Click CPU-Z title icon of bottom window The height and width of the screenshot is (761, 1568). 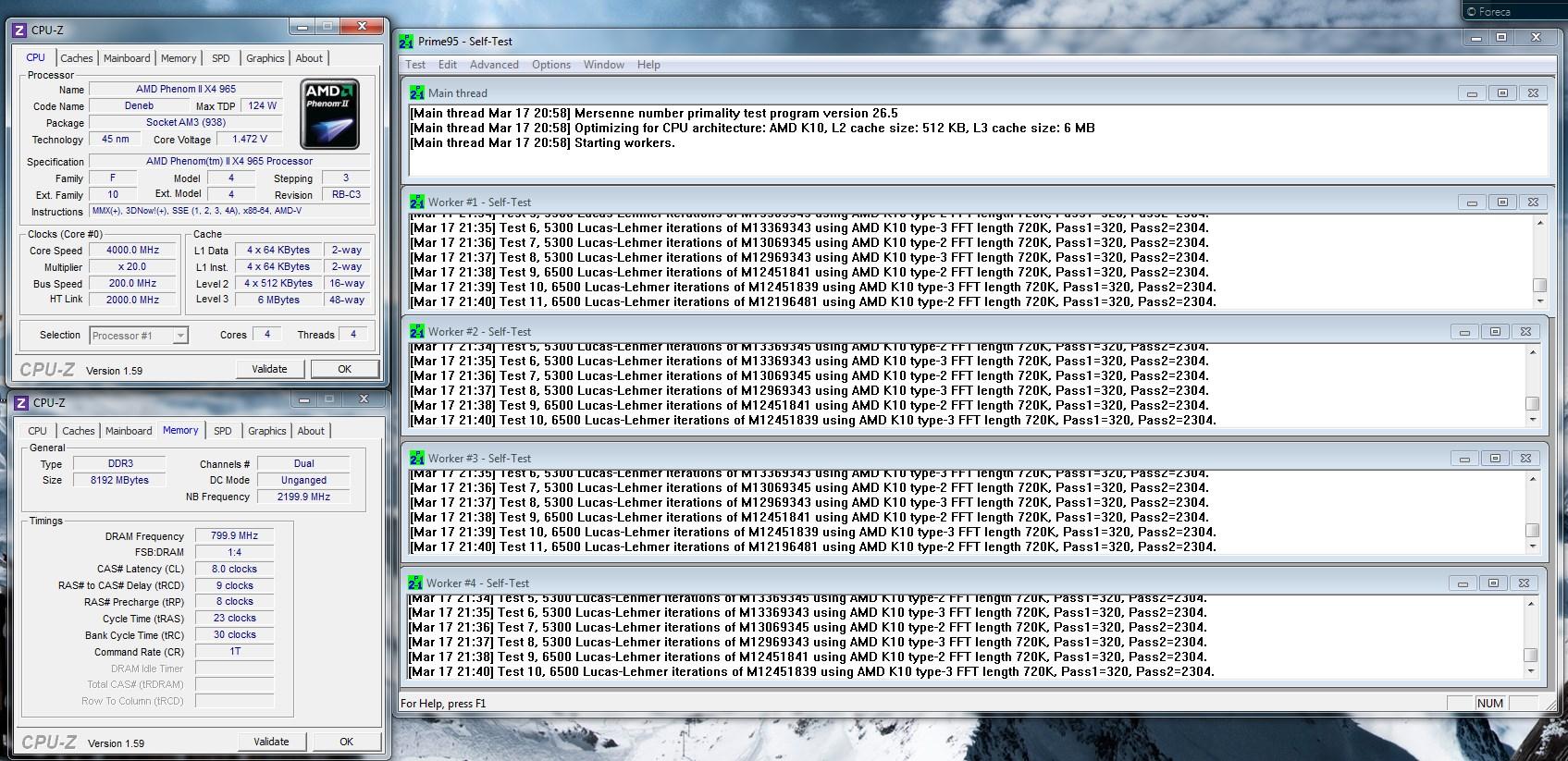pyautogui.click(x=21, y=402)
